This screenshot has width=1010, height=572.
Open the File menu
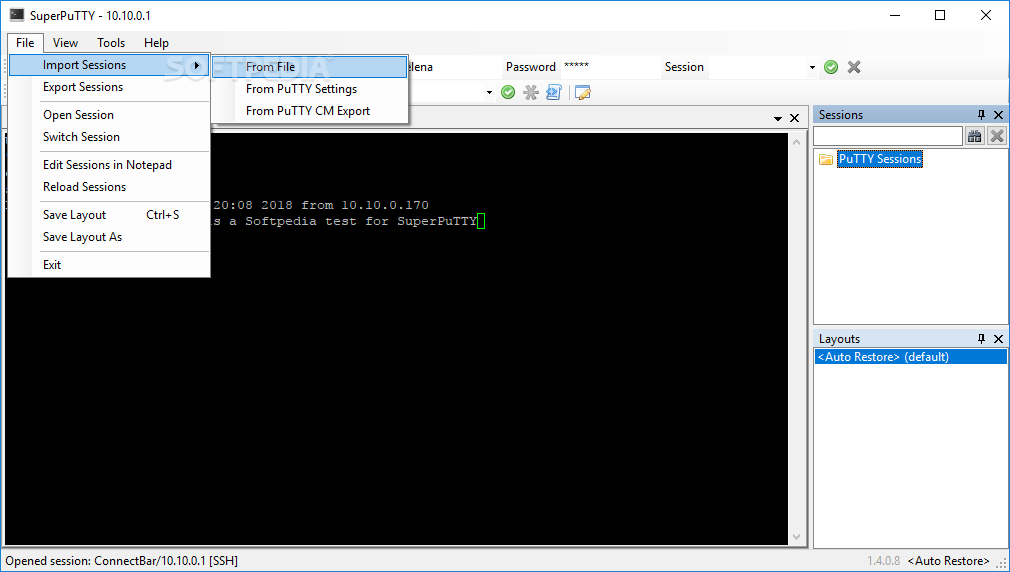(25, 43)
